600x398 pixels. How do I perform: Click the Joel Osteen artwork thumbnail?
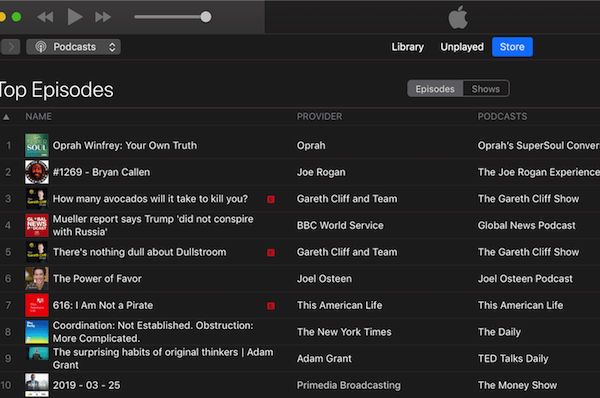(37, 279)
